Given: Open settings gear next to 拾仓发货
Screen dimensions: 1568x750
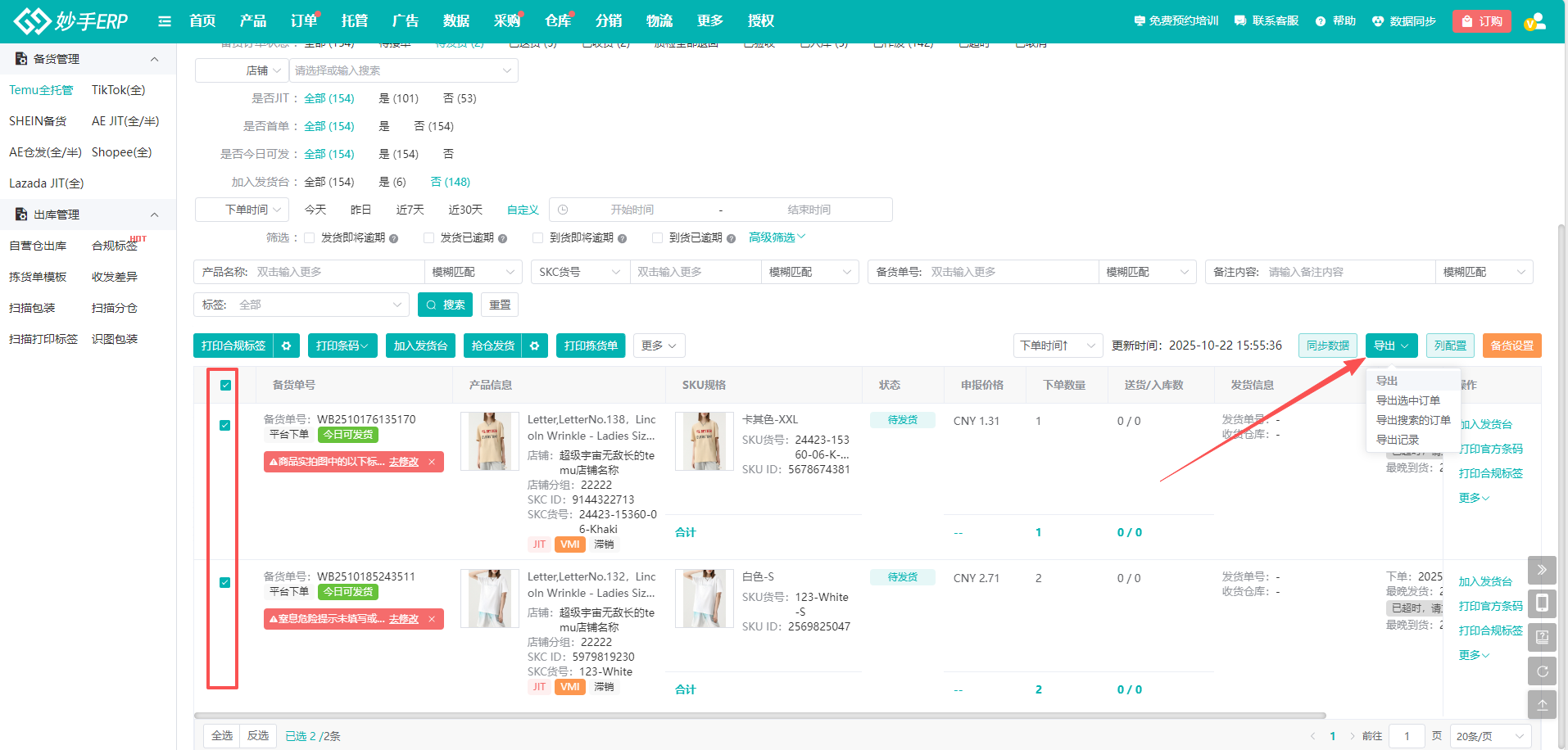Looking at the screenshot, I should [534, 346].
